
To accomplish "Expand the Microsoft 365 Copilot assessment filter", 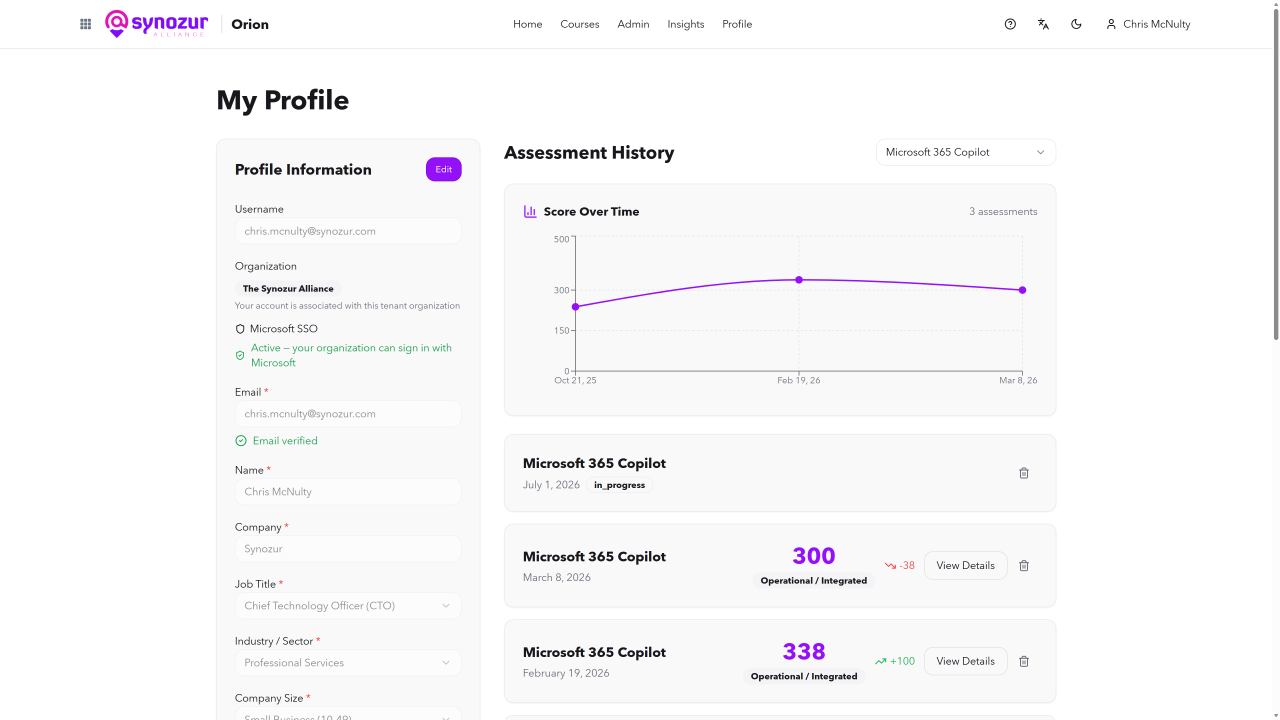I will coord(966,152).
